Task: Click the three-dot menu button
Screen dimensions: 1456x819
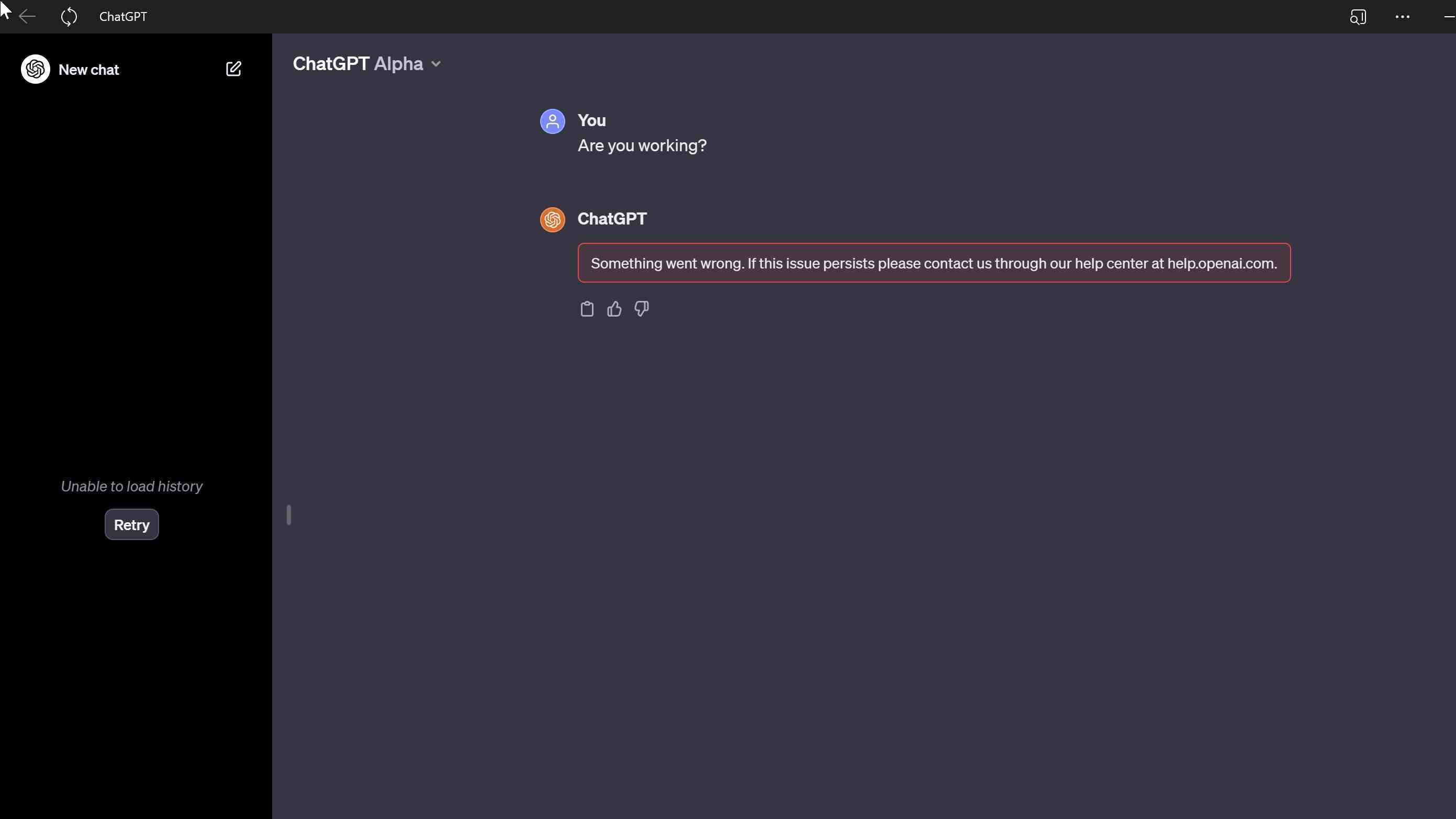Action: 1401,17
